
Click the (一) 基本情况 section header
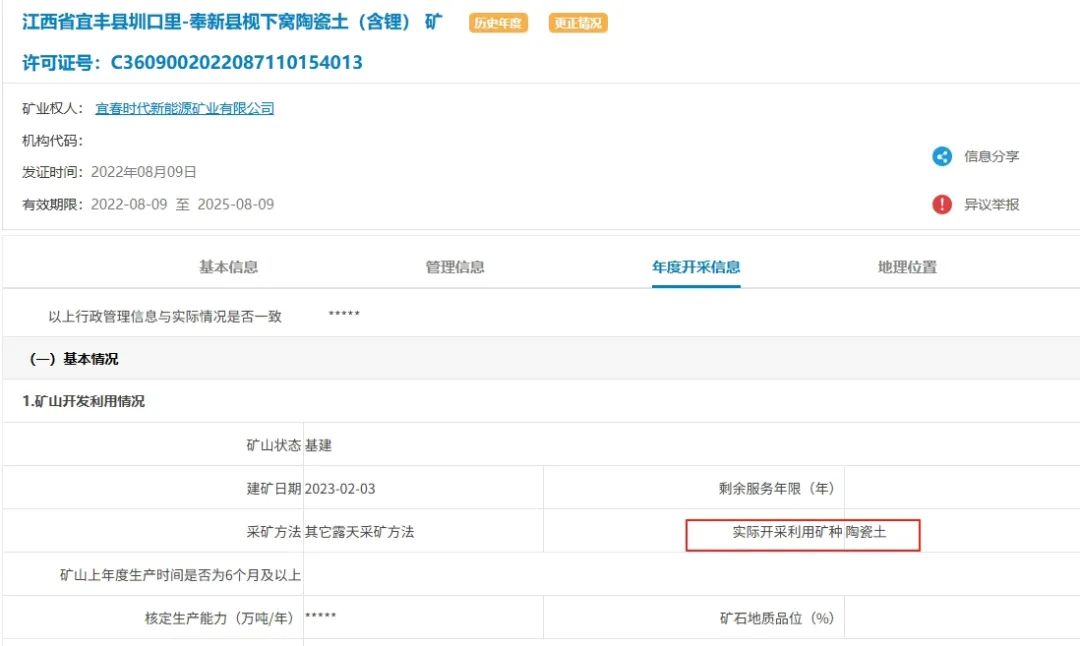(74, 359)
